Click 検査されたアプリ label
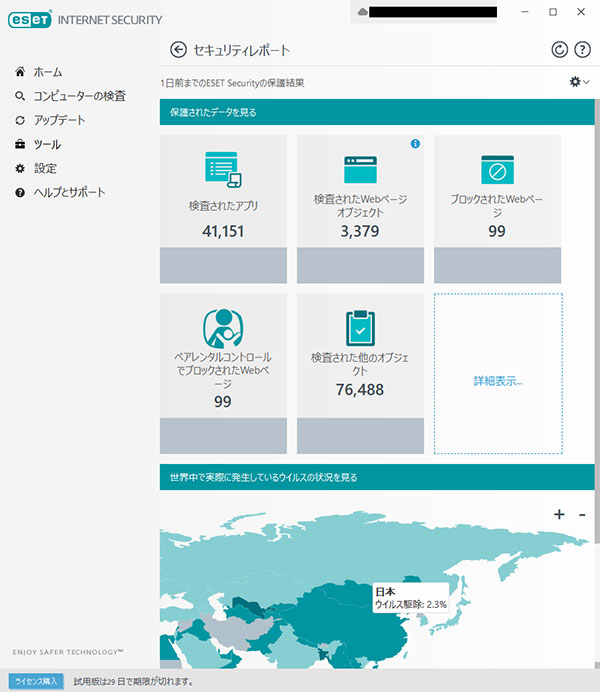The width and height of the screenshot is (600, 692). 223,206
